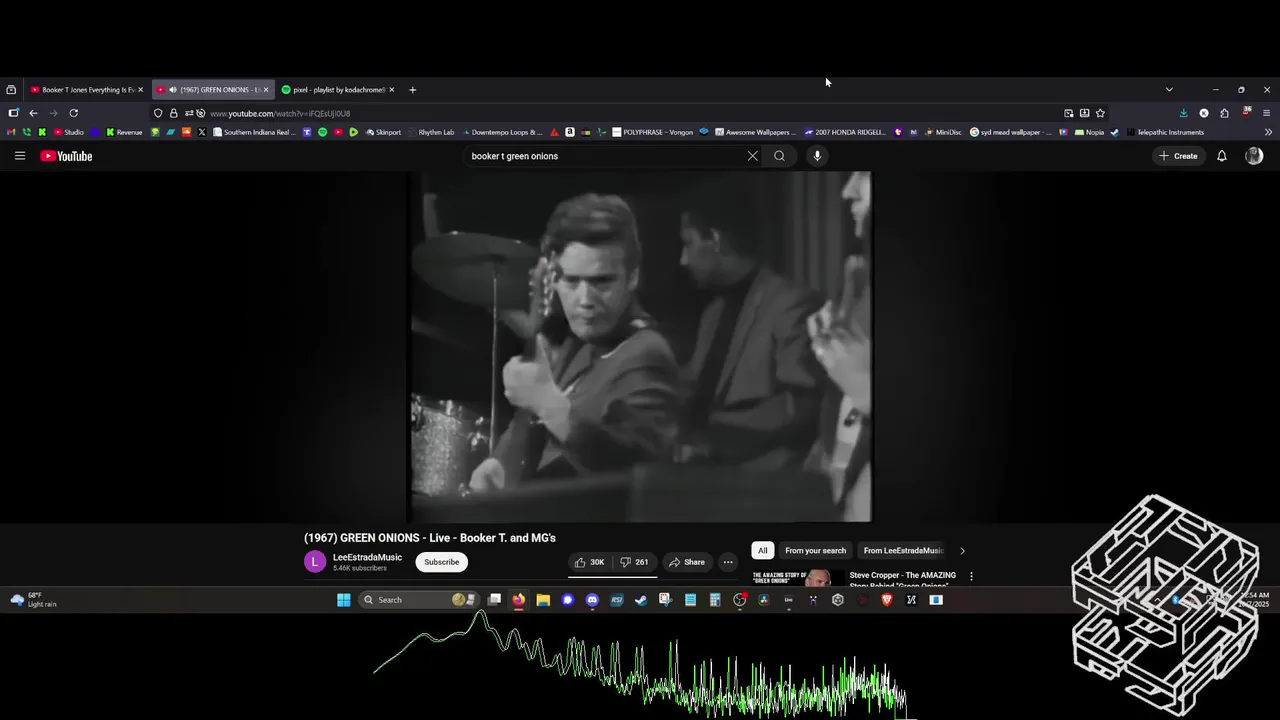Click the Create button on YouTube
The width and height of the screenshot is (1280, 720).
(x=1178, y=156)
